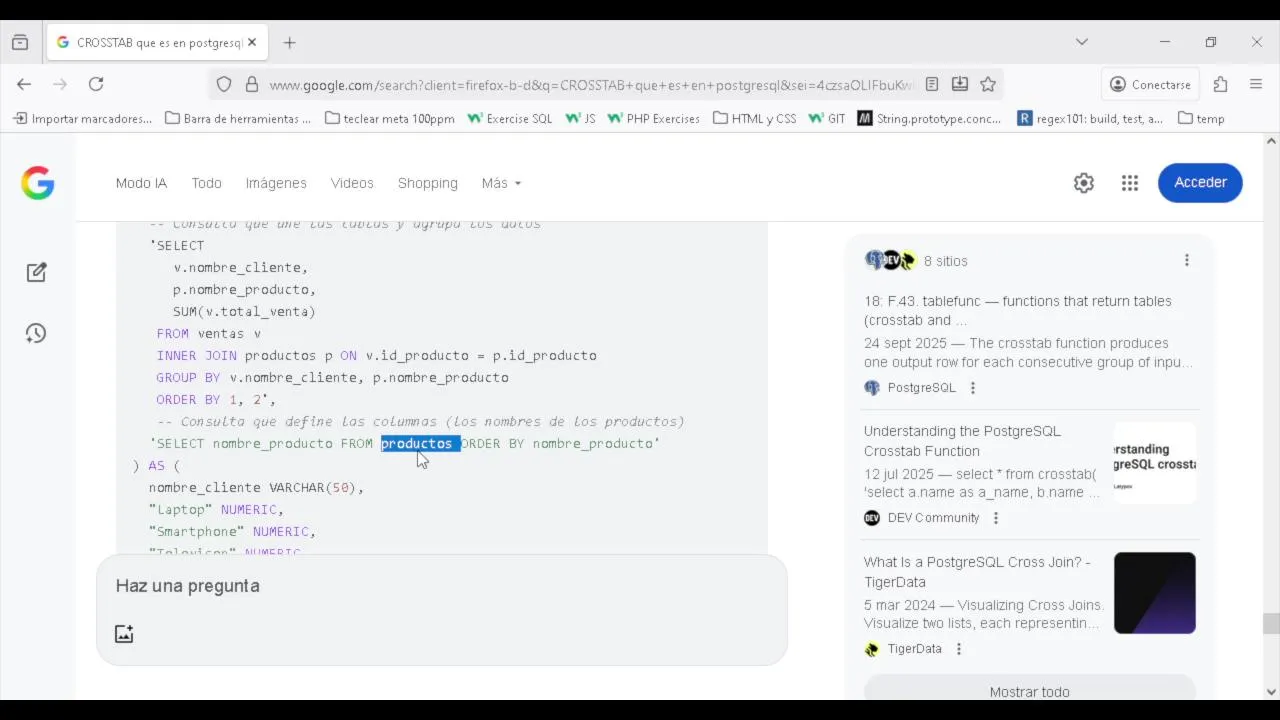Image resolution: width=1280 pixels, height=720 pixels.
Task: Open tracking protection shield icon
Action: point(224,85)
